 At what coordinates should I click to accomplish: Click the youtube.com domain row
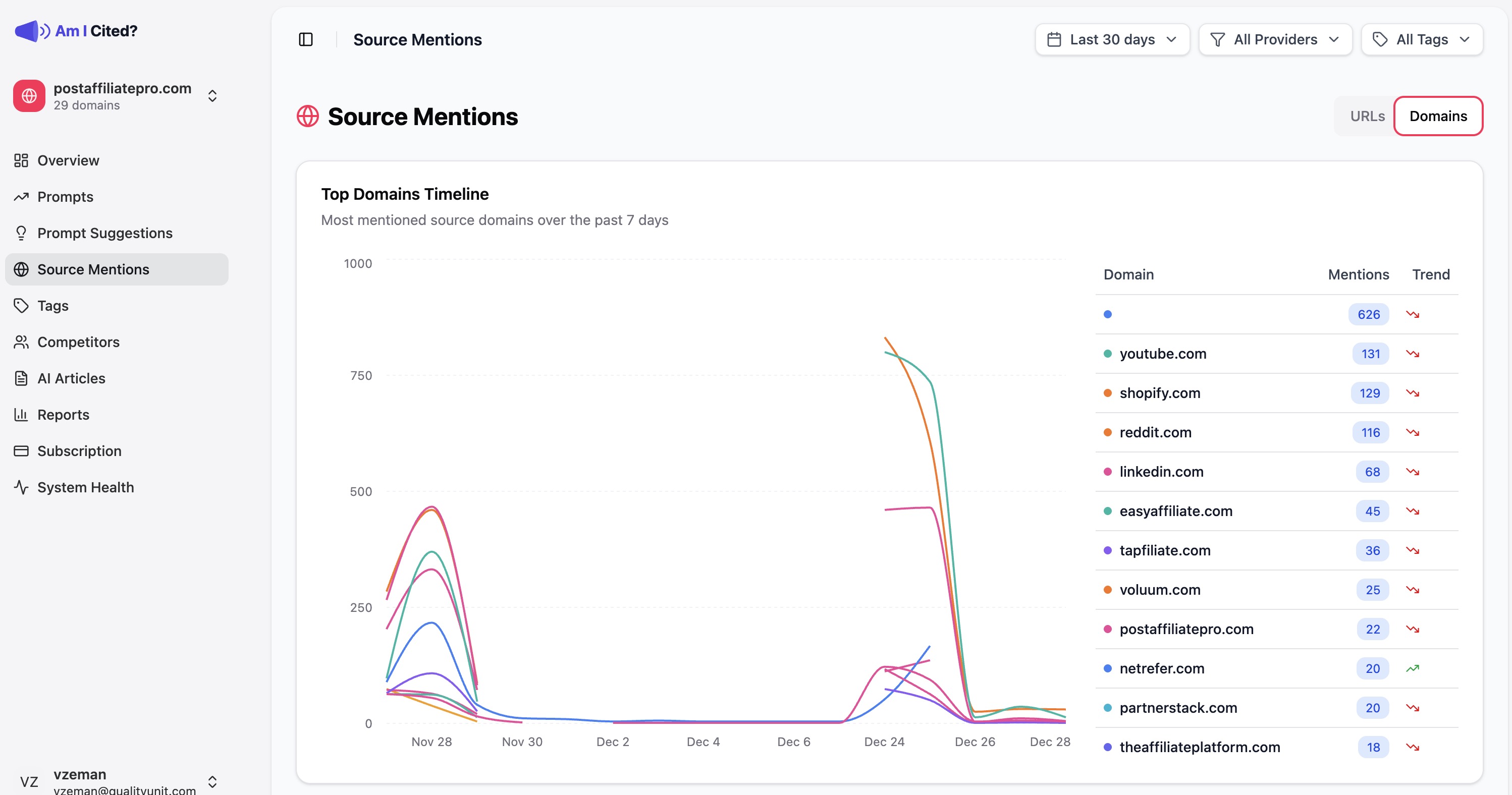[x=1163, y=354]
